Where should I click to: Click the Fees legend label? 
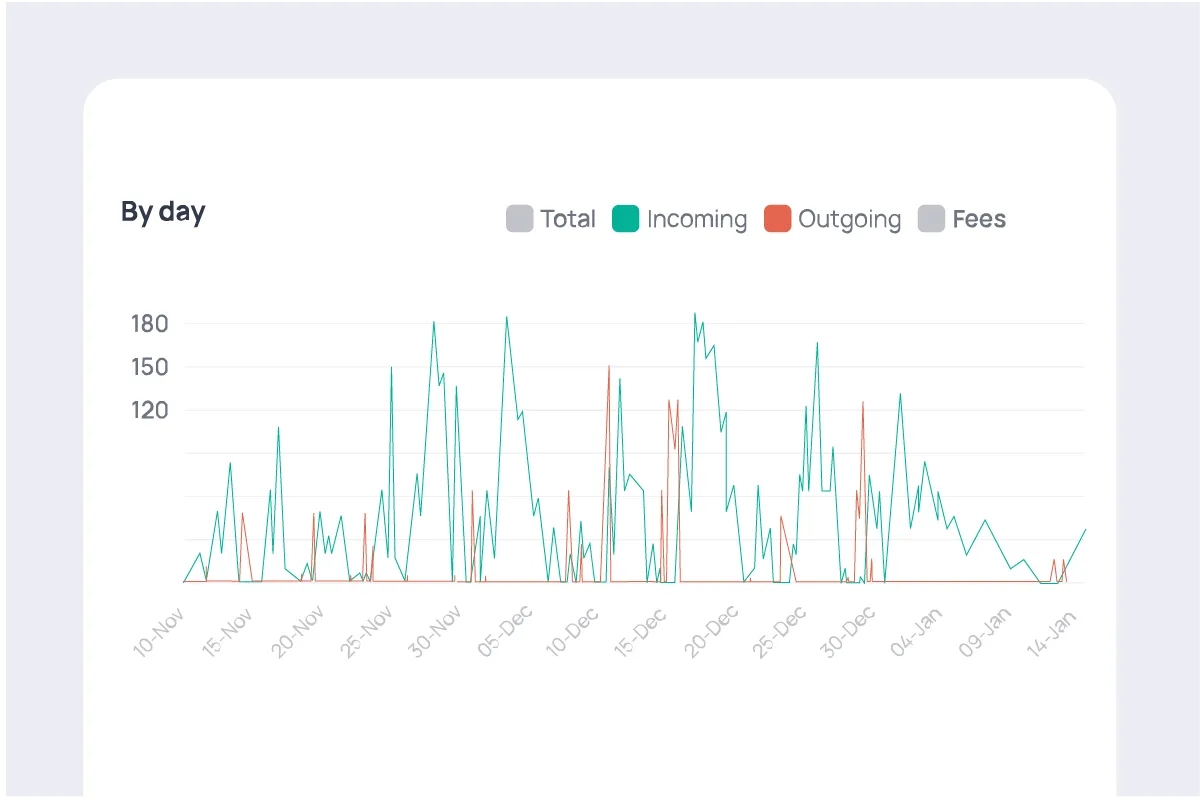click(x=979, y=219)
